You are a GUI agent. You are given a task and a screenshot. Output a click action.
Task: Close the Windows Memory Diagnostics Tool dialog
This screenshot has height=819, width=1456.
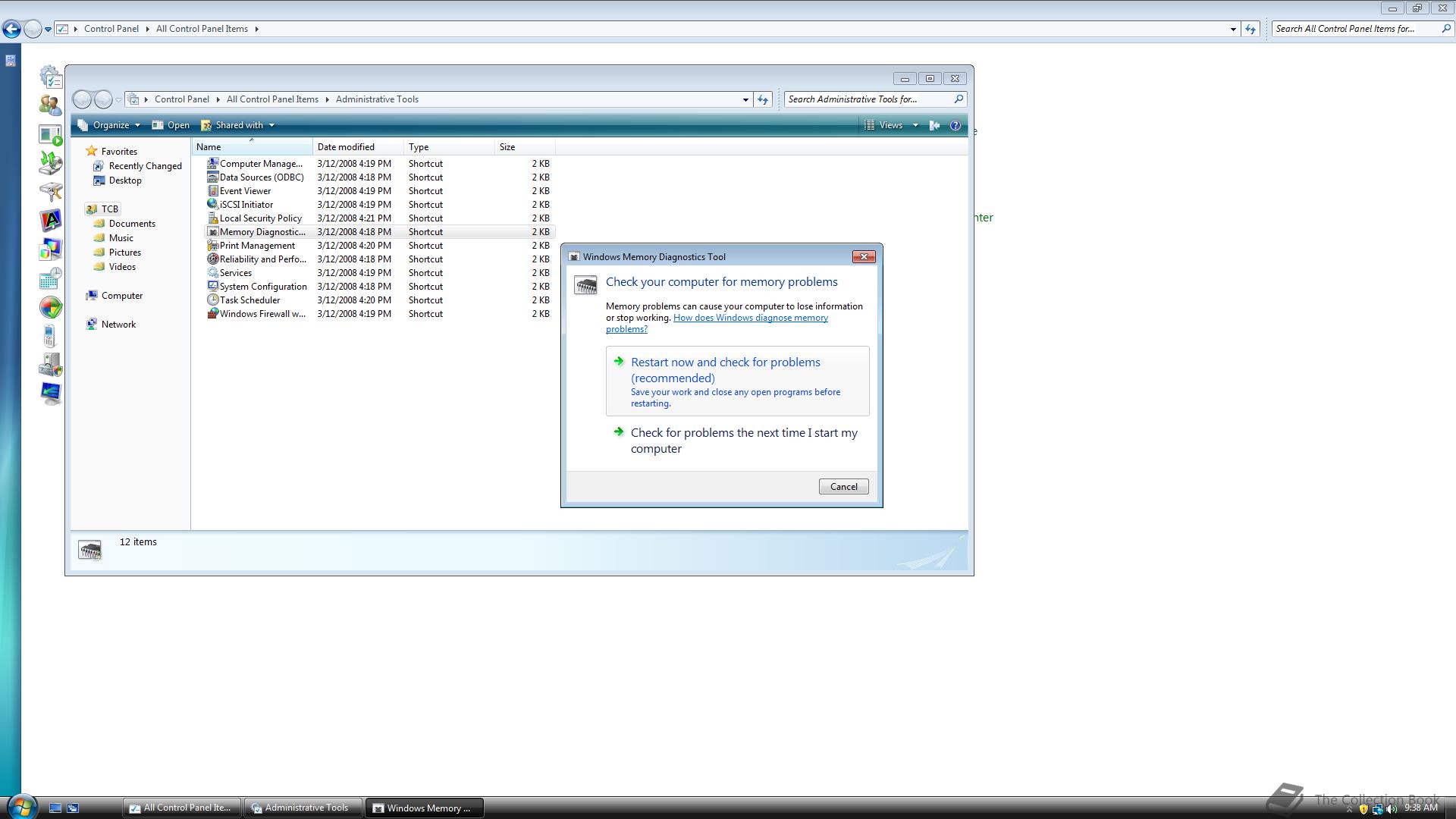864,256
